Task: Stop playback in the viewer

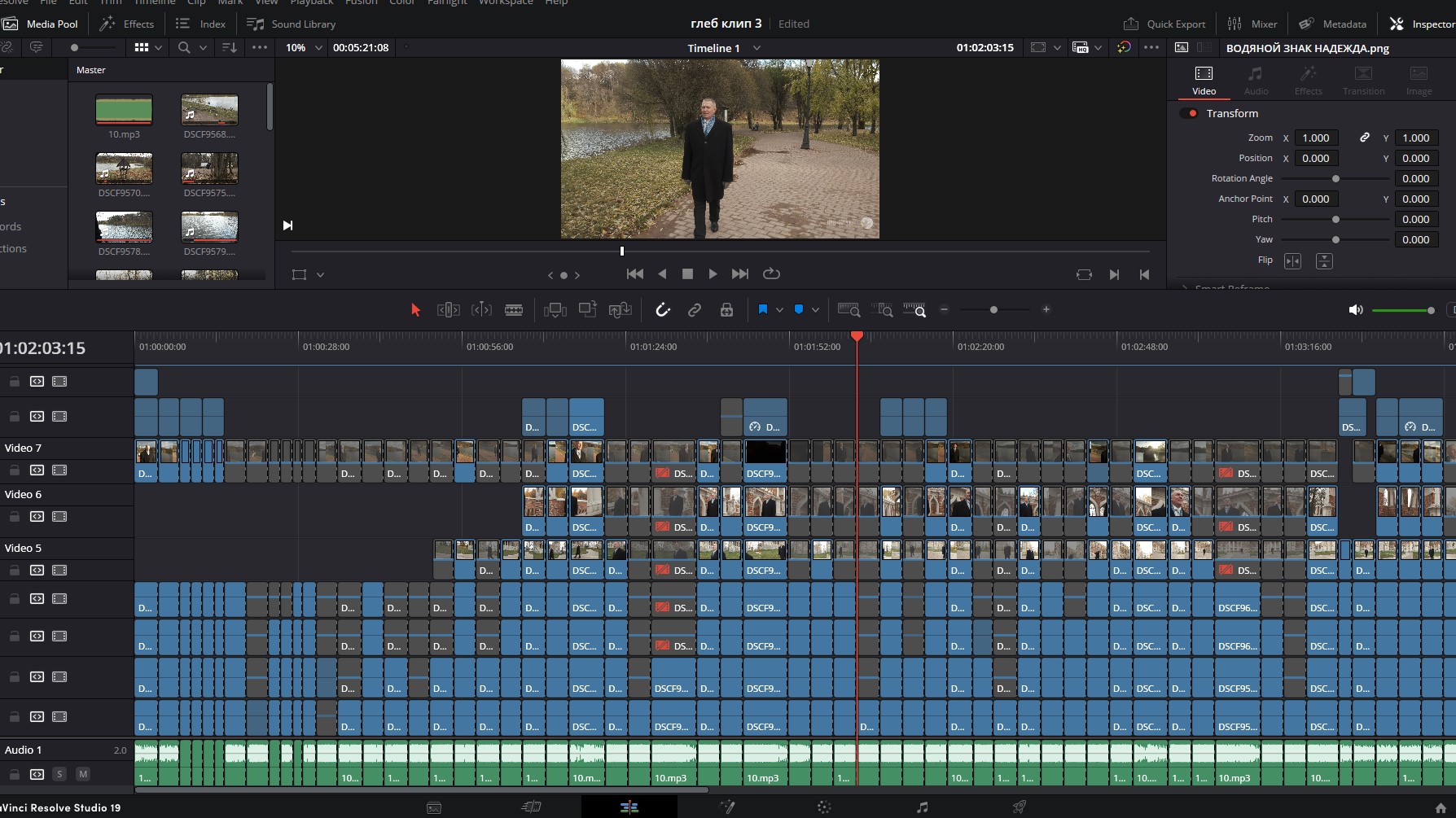Action: (x=687, y=273)
